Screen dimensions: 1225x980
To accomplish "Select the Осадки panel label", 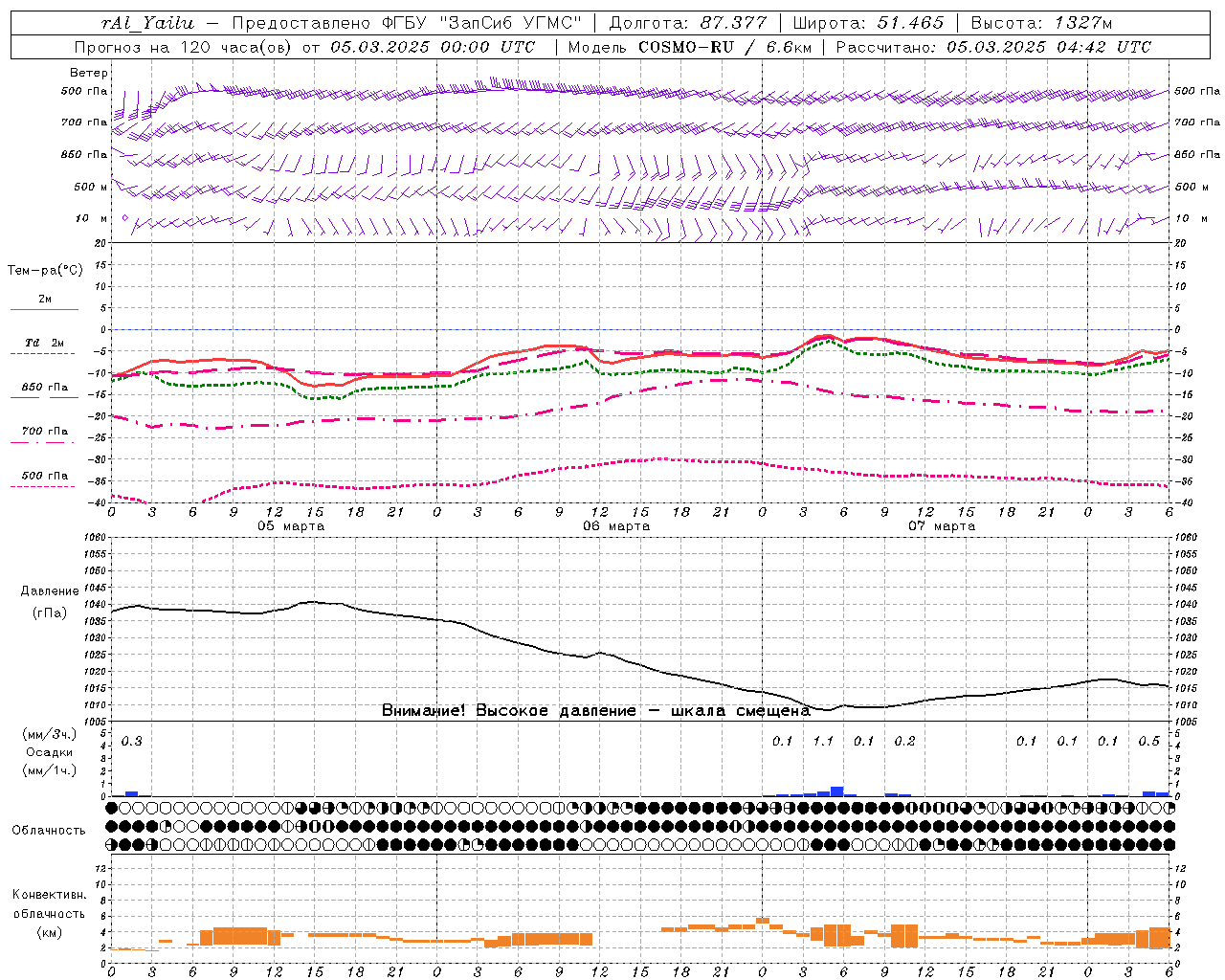I will click(49, 752).
